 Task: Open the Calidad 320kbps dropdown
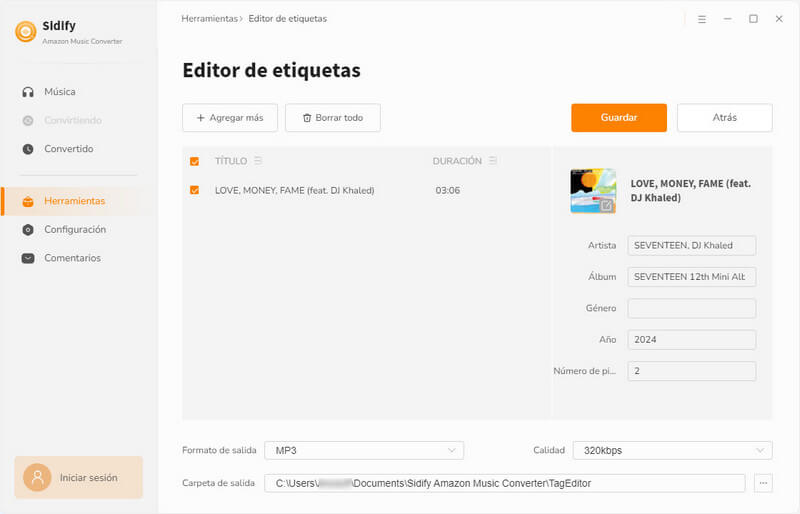[x=672, y=451]
